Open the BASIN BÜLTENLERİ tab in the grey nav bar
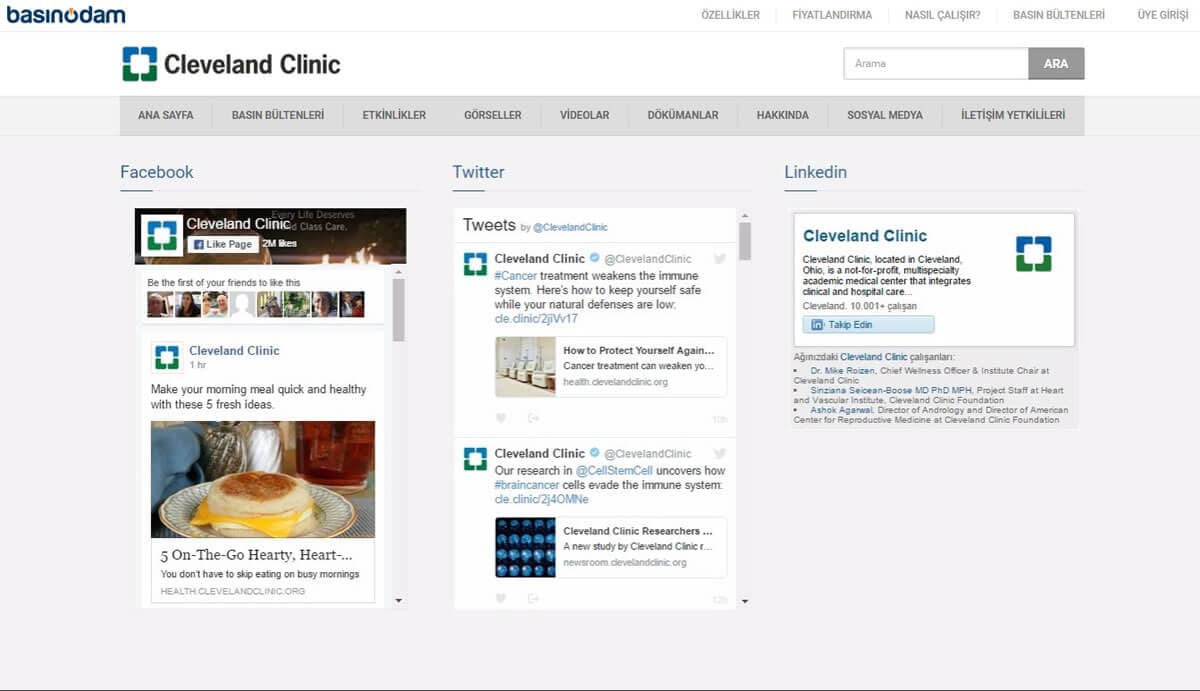 pos(278,115)
